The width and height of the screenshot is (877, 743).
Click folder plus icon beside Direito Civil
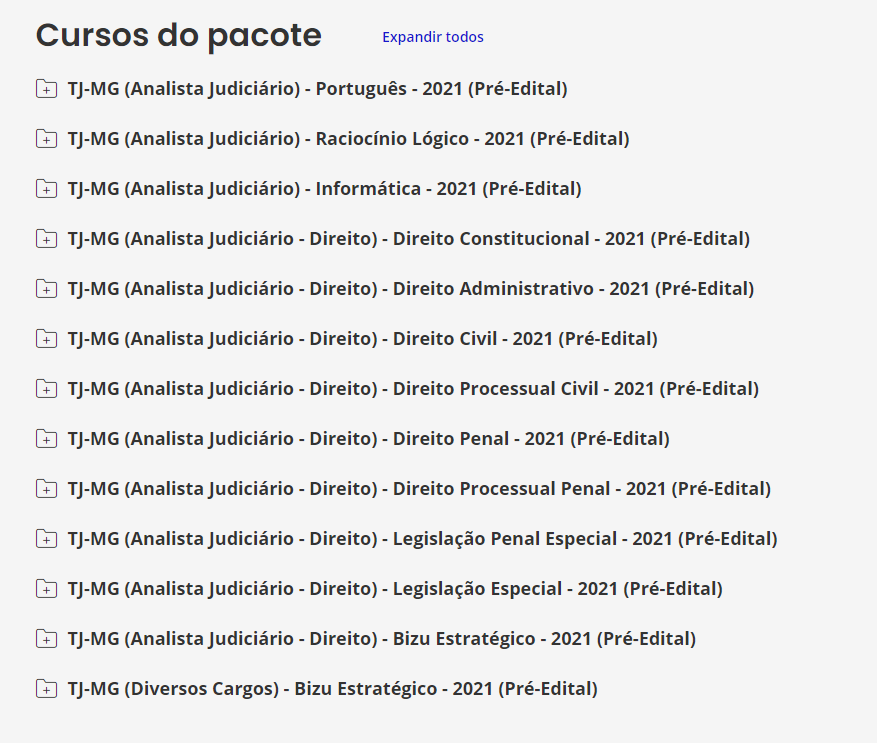pyautogui.click(x=46, y=339)
